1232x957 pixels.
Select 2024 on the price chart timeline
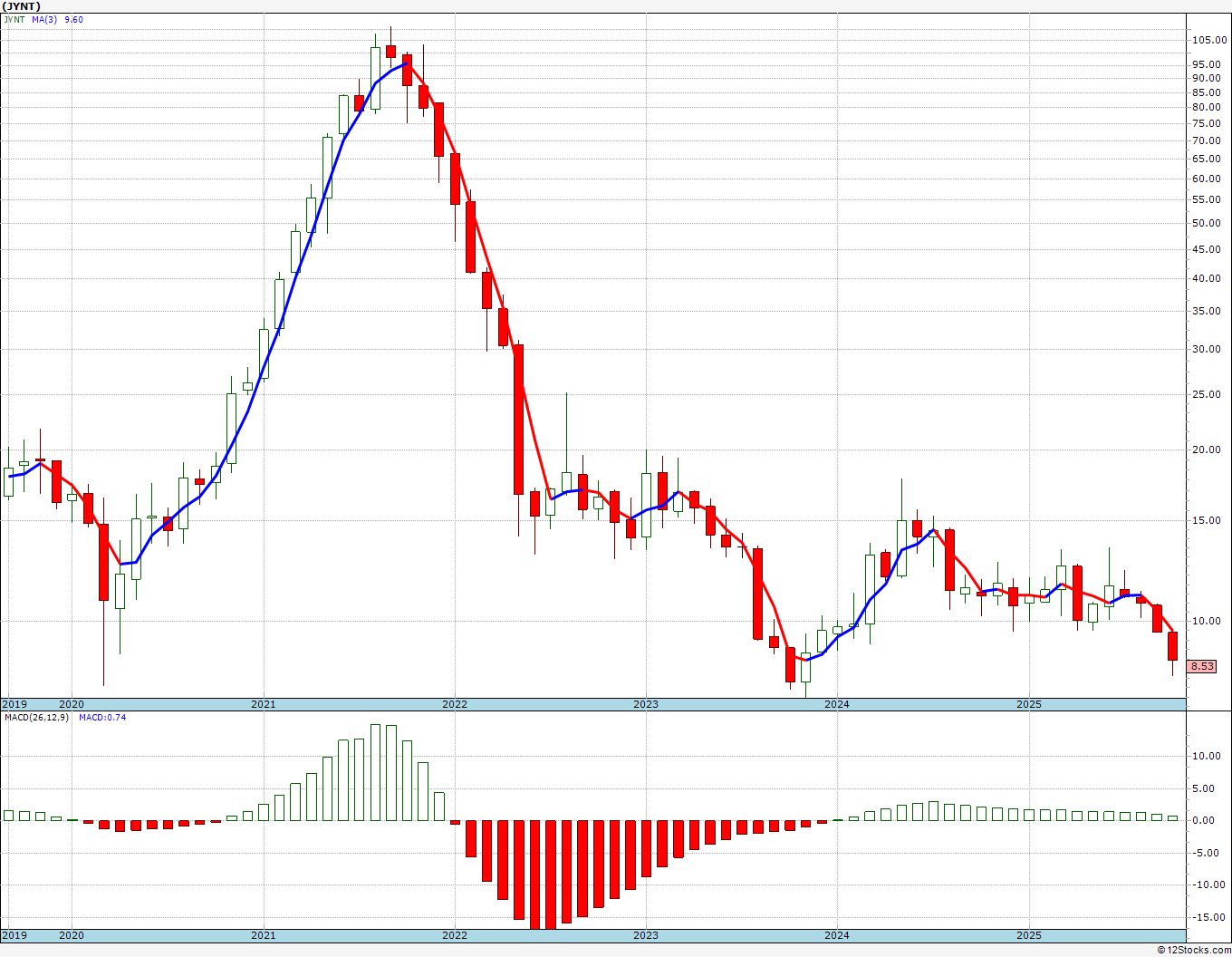[x=837, y=704]
